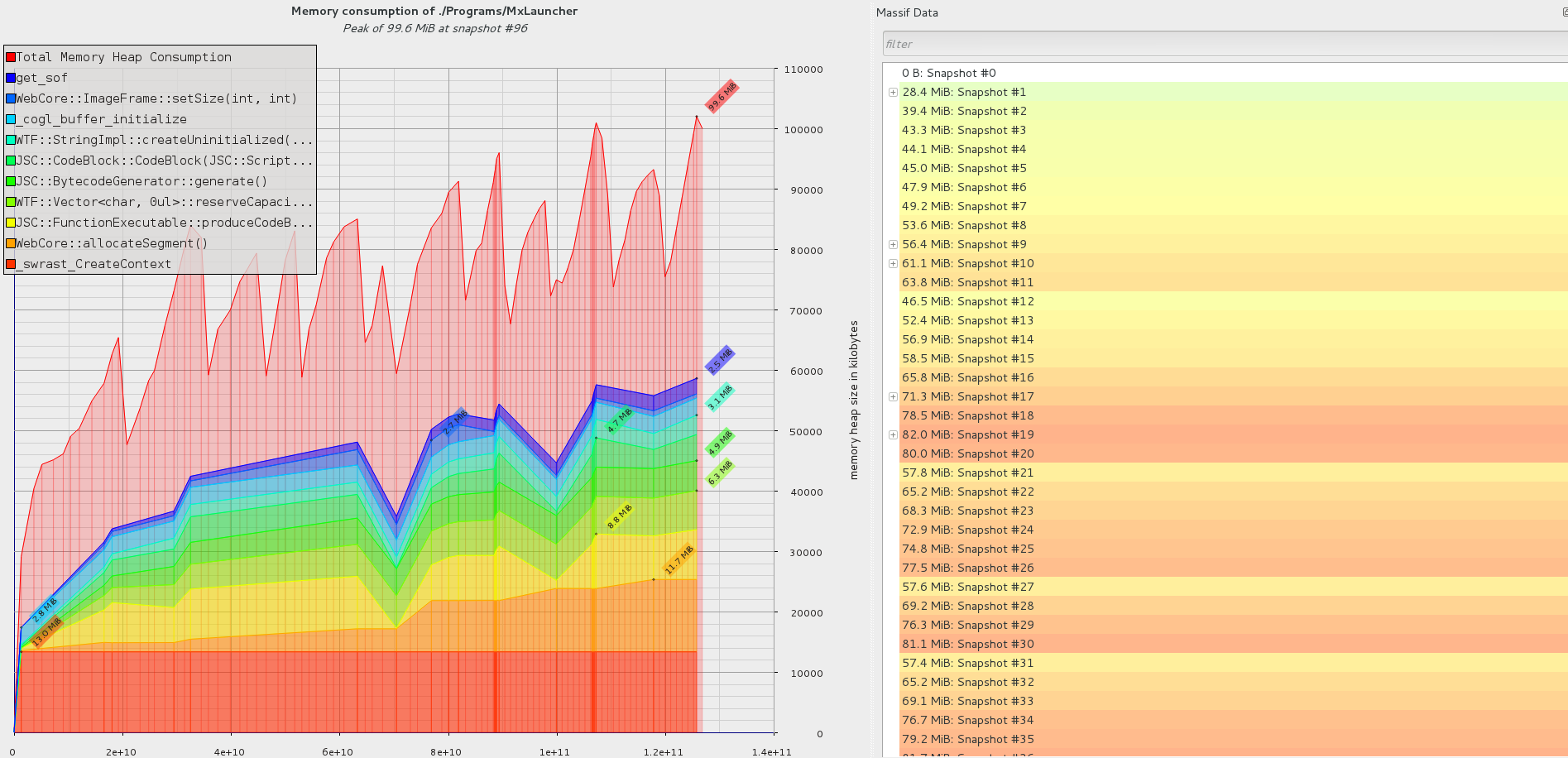This screenshot has width=1568, height=758.
Task: Expand Snapshot #1 tree node
Action: (893, 93)
